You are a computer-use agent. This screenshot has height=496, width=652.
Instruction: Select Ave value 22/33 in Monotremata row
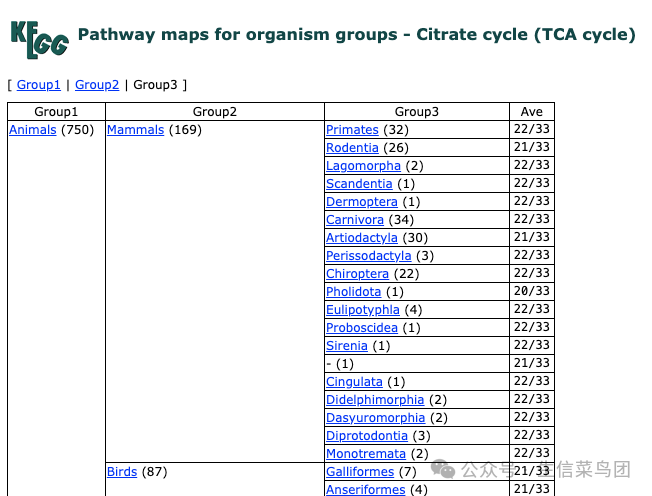532,453
